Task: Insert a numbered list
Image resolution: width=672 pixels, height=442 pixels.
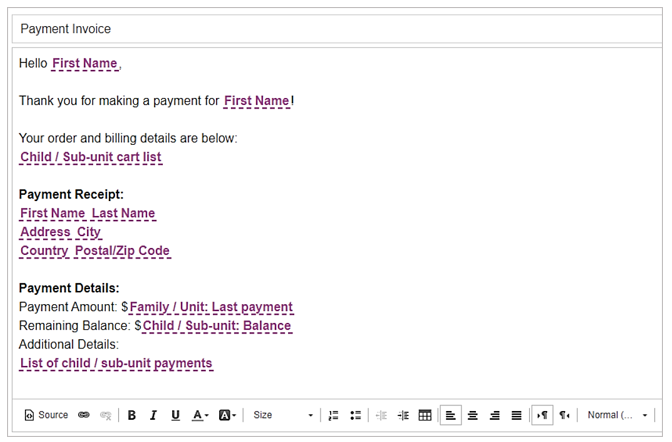Action: pyautogui.click(x=333, y=415)
